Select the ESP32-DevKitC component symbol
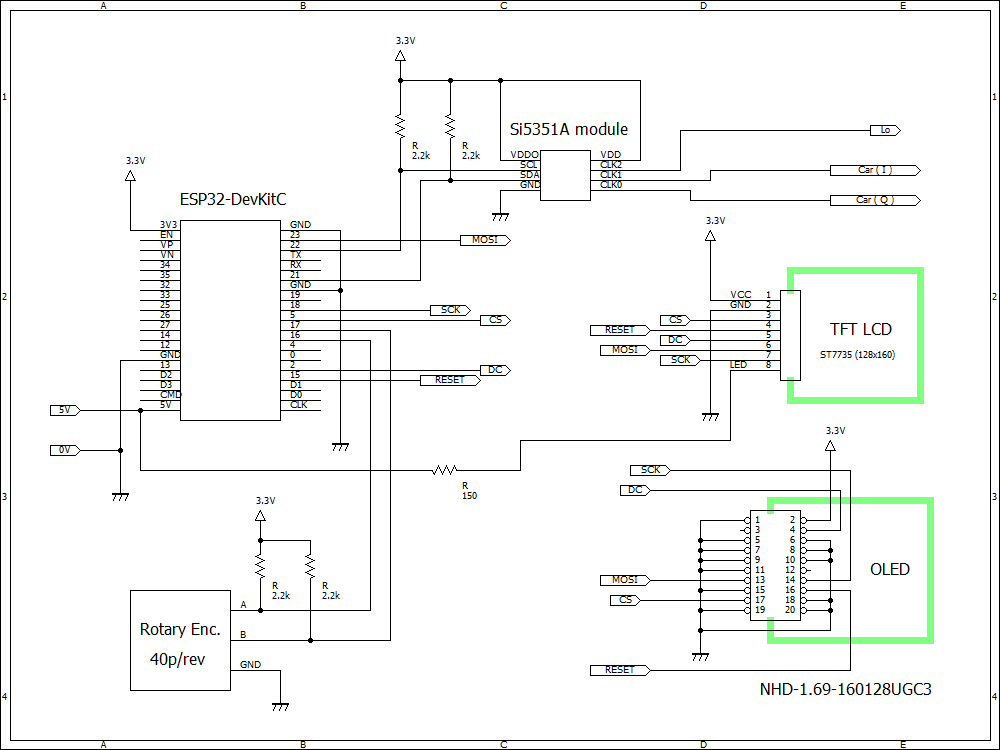The width and height of the screenshot is (1000, 750). pyautogui.click(x=230, y=320)
